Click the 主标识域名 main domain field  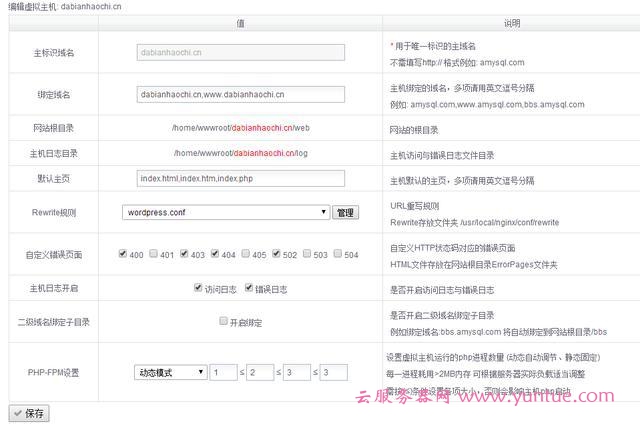pos(240,52)
